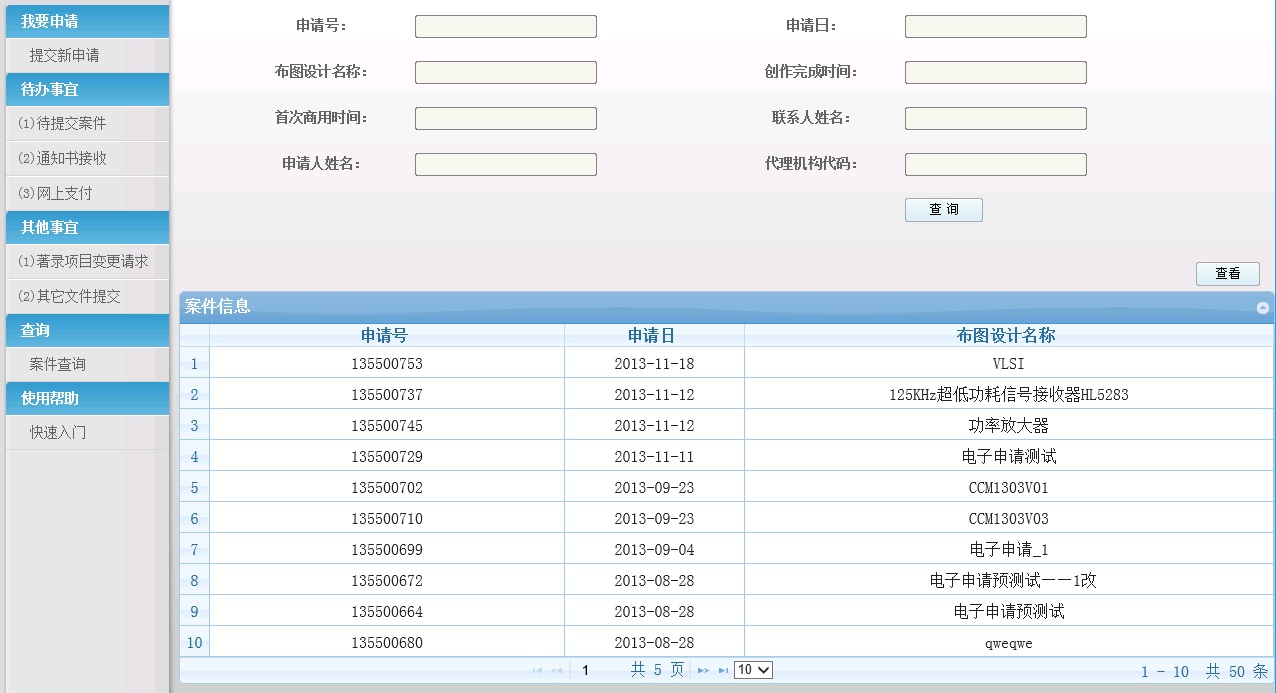Select the row for application 135500753
Viewport: 1276px width, 693px height.
(x=387, y=364)
